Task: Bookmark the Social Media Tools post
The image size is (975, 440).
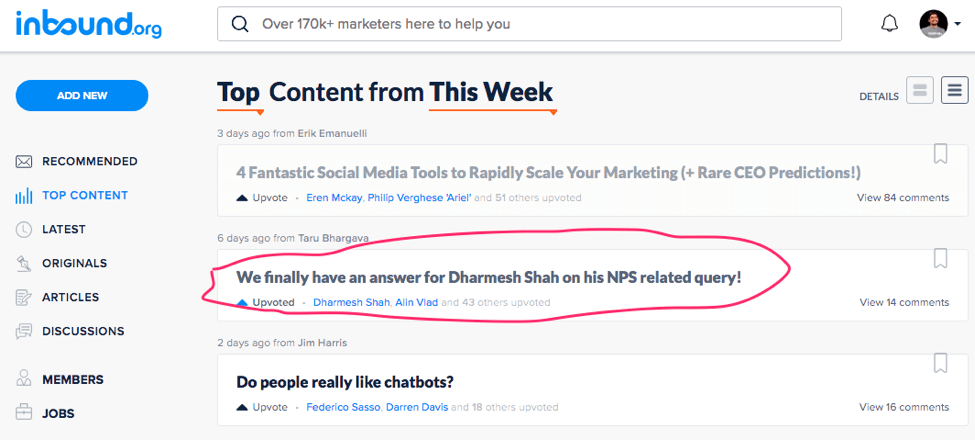Action: pos(940,154)
